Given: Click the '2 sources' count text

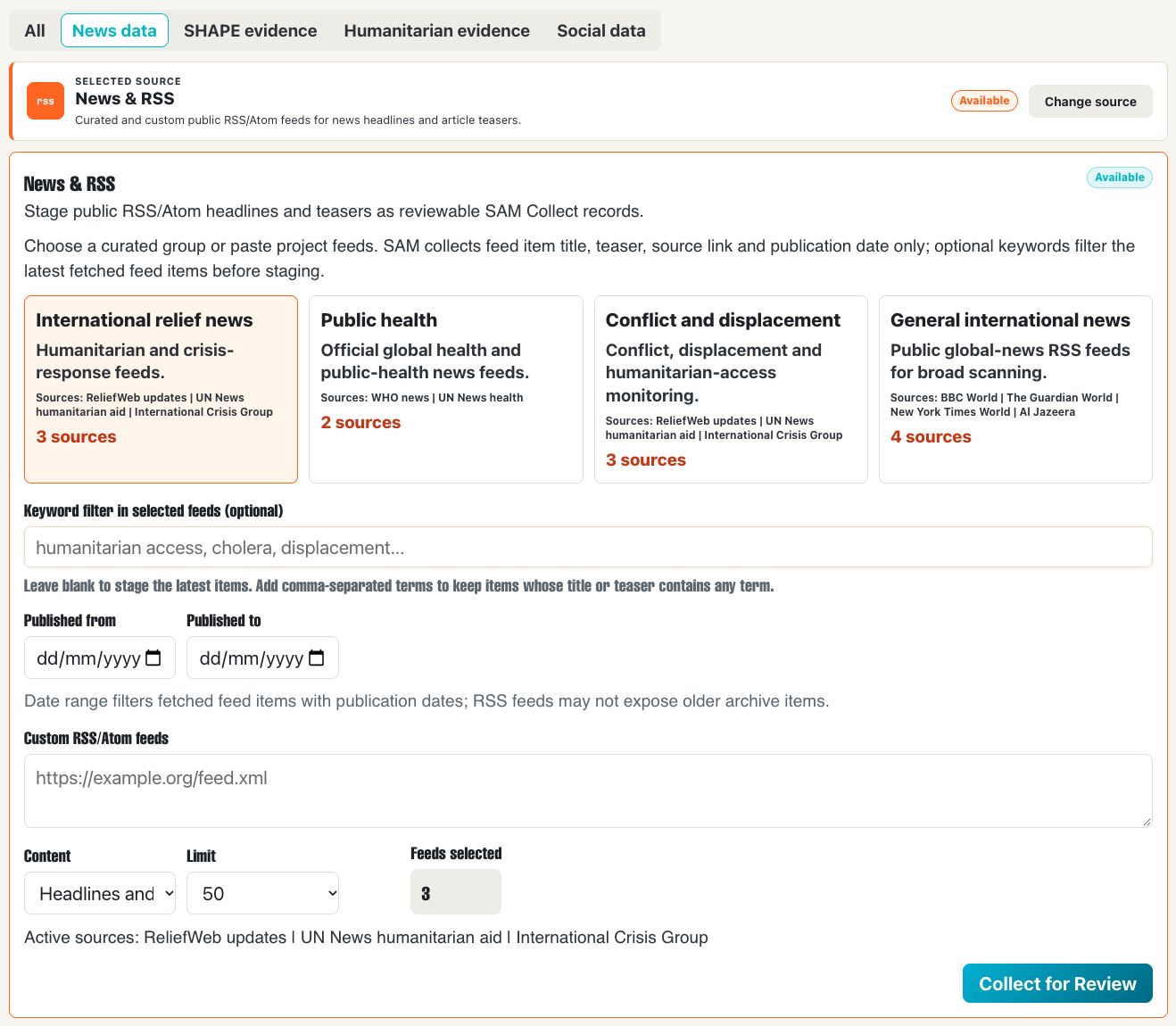Looking at the screenshot, I should coord(360,422).
